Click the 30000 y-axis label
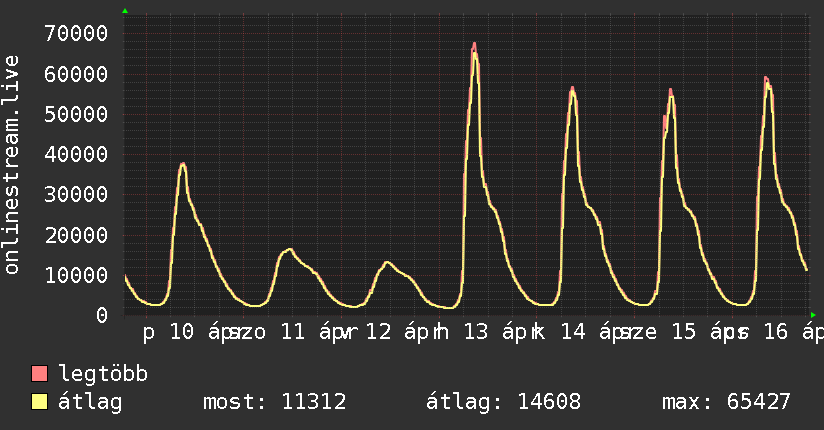Viewport: 824px width, 430px height. click(x=76, y=194)
